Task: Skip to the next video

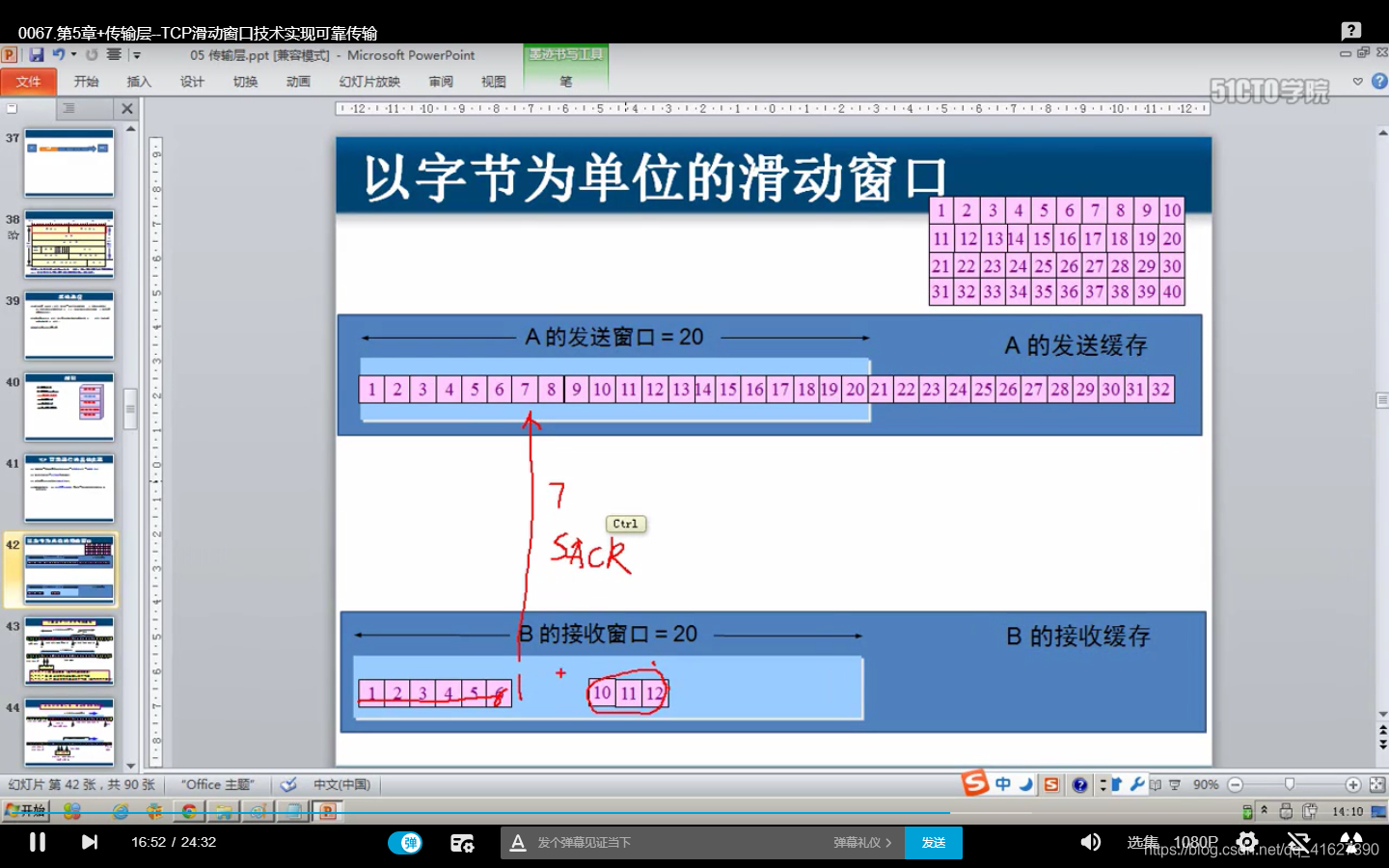Action: 90,842
